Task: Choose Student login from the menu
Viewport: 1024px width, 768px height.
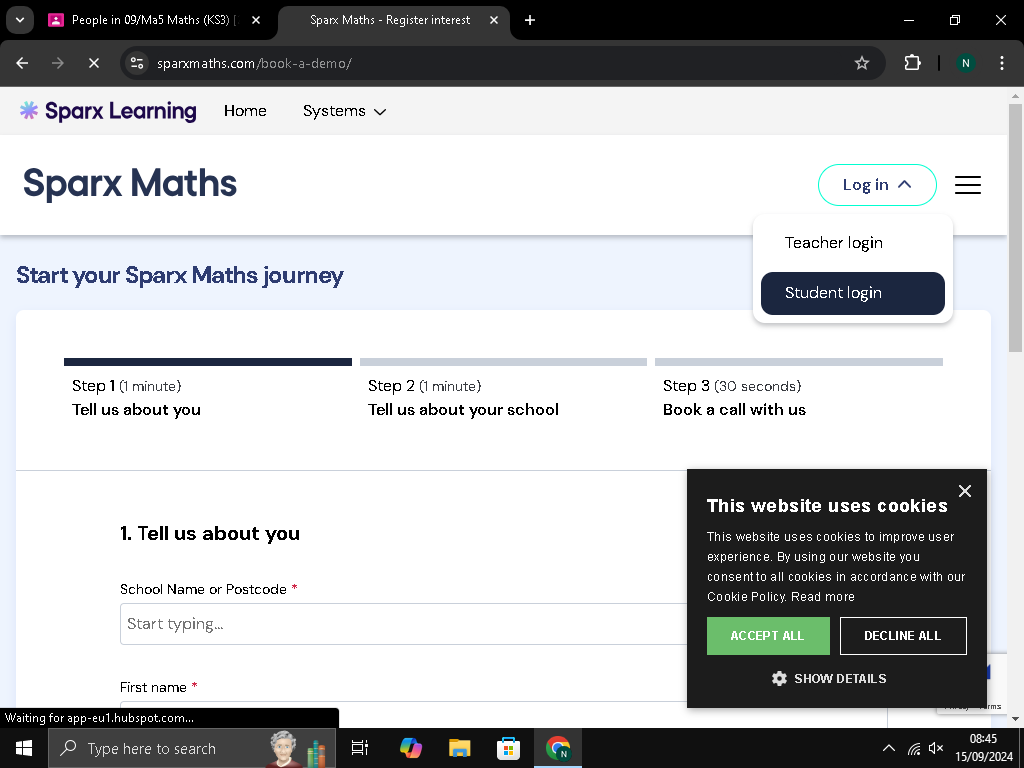Action: (852, 293)
